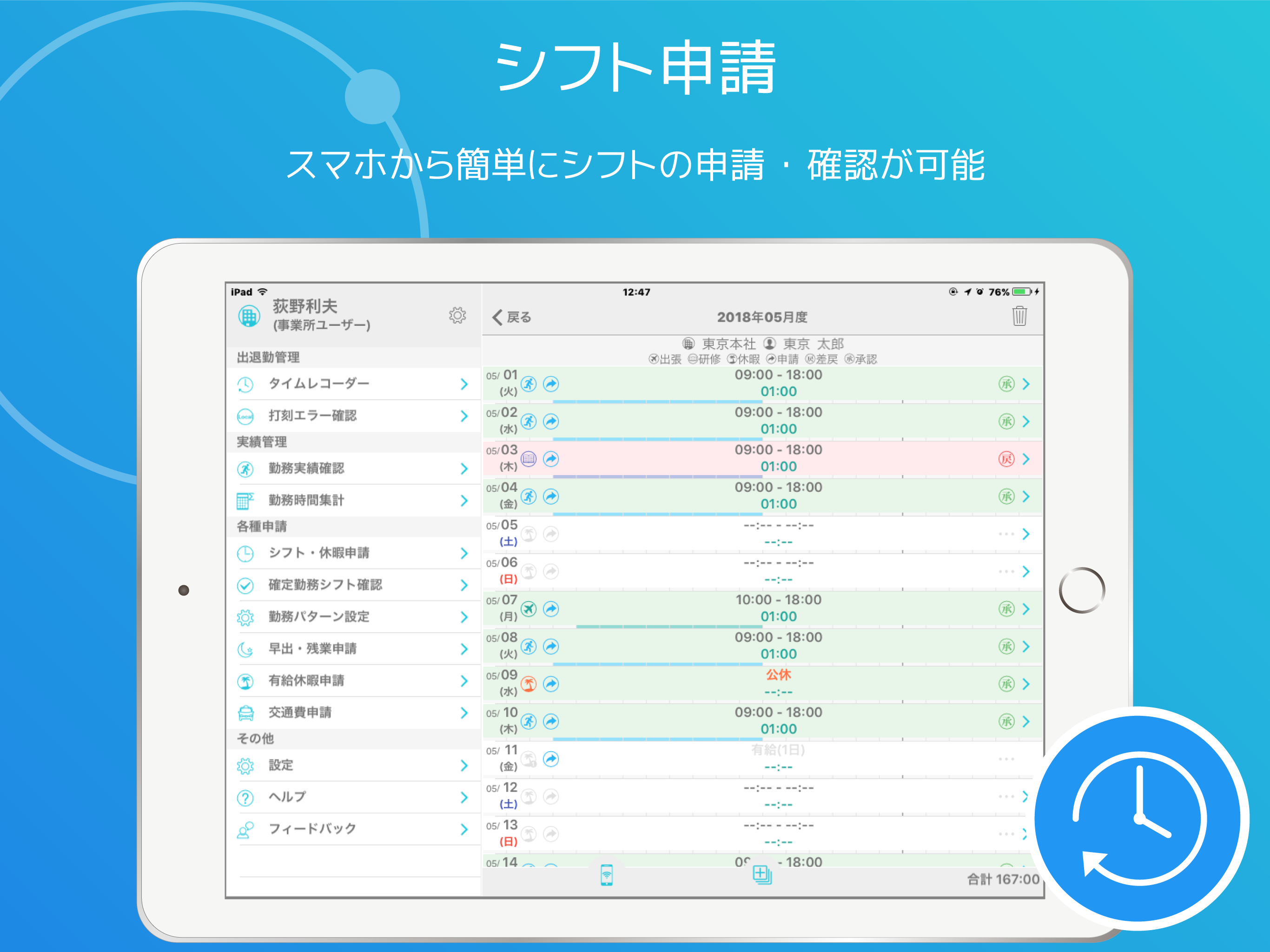Tap the Wi-Fi icon in the iPad status bar
Screen dimensions: 1270x952
[x=262, y=291]
